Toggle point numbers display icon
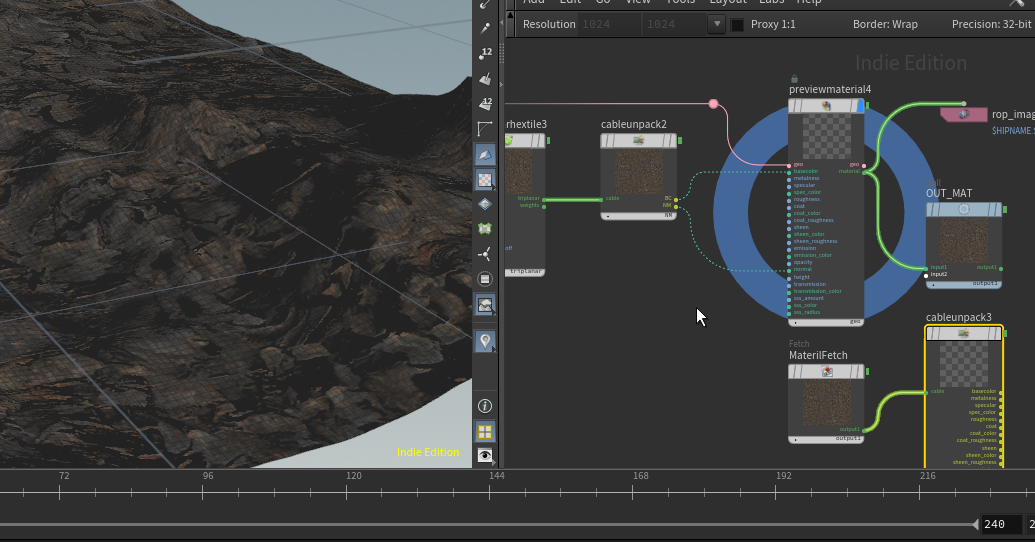This screenshot has height=542, width=1035. (485, 53)
